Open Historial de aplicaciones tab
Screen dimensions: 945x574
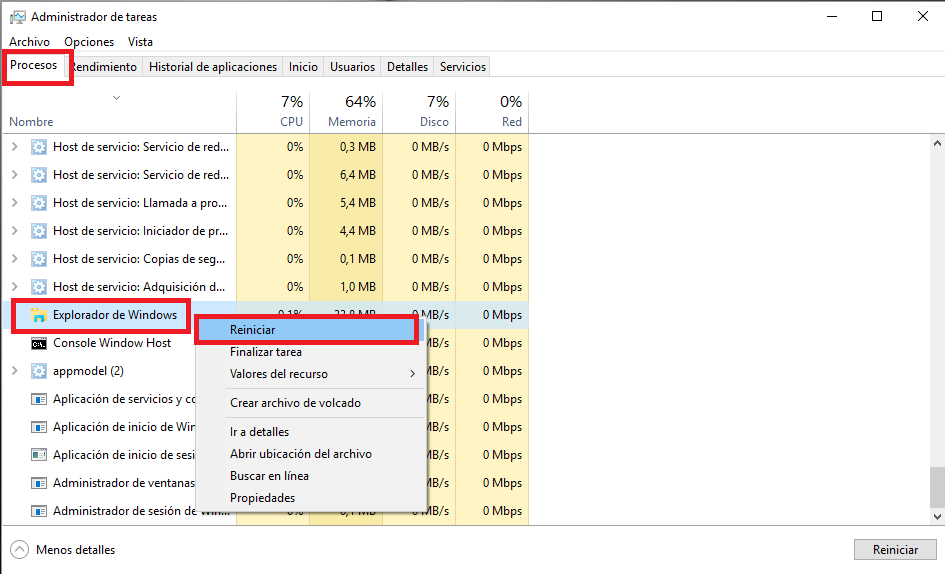(213, 67)
